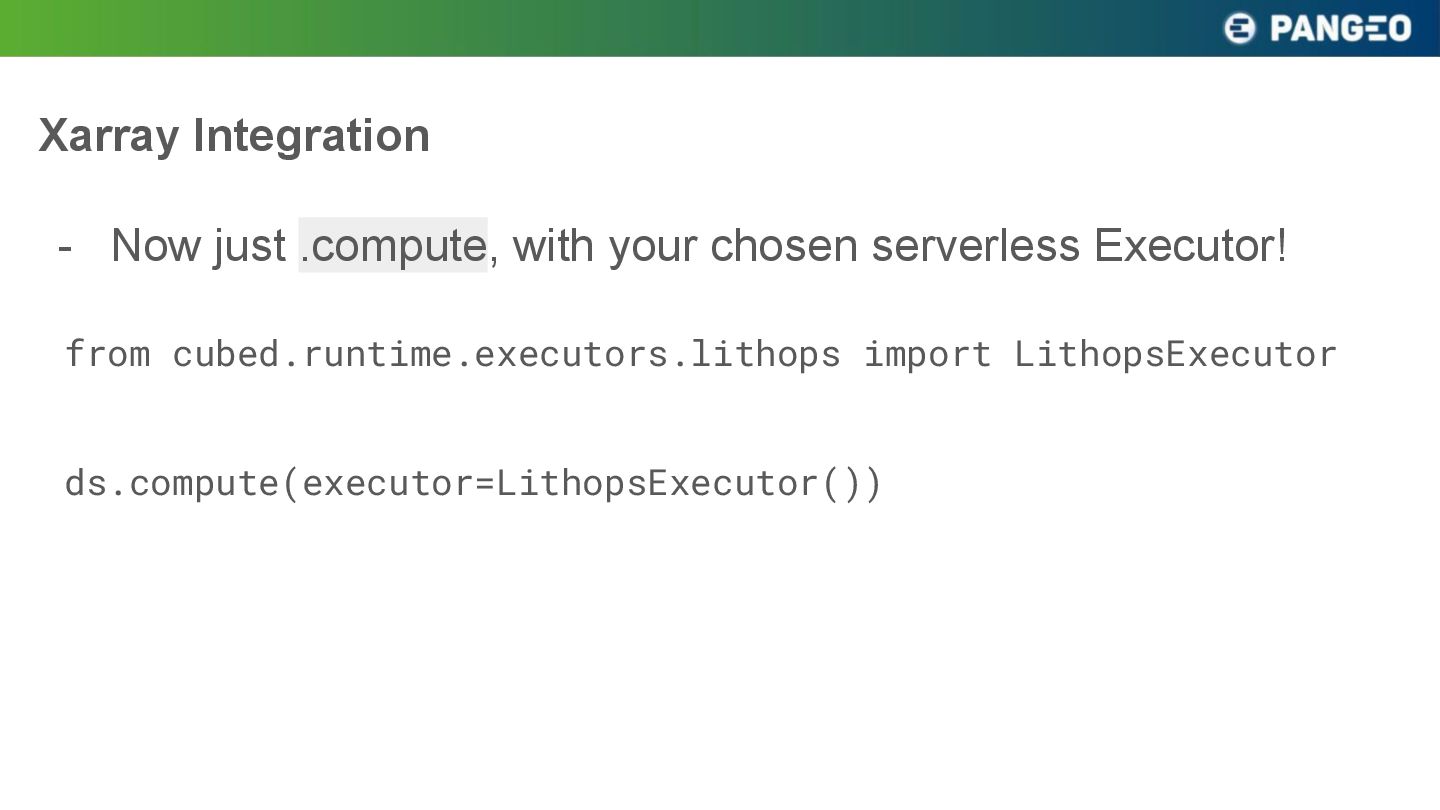Click cubed.runtime.executors.lithops in import line

point(507,354)
